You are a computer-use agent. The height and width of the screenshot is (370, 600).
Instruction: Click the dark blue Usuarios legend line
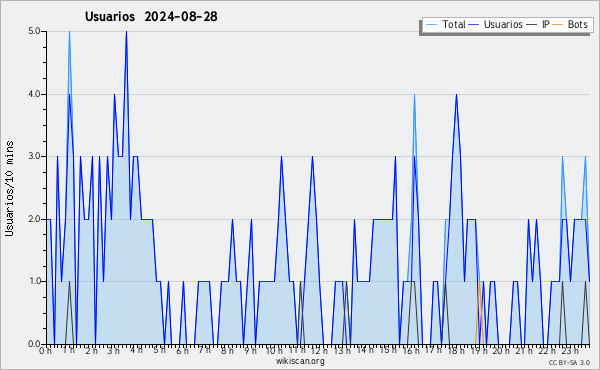click(x=473, y=25)
